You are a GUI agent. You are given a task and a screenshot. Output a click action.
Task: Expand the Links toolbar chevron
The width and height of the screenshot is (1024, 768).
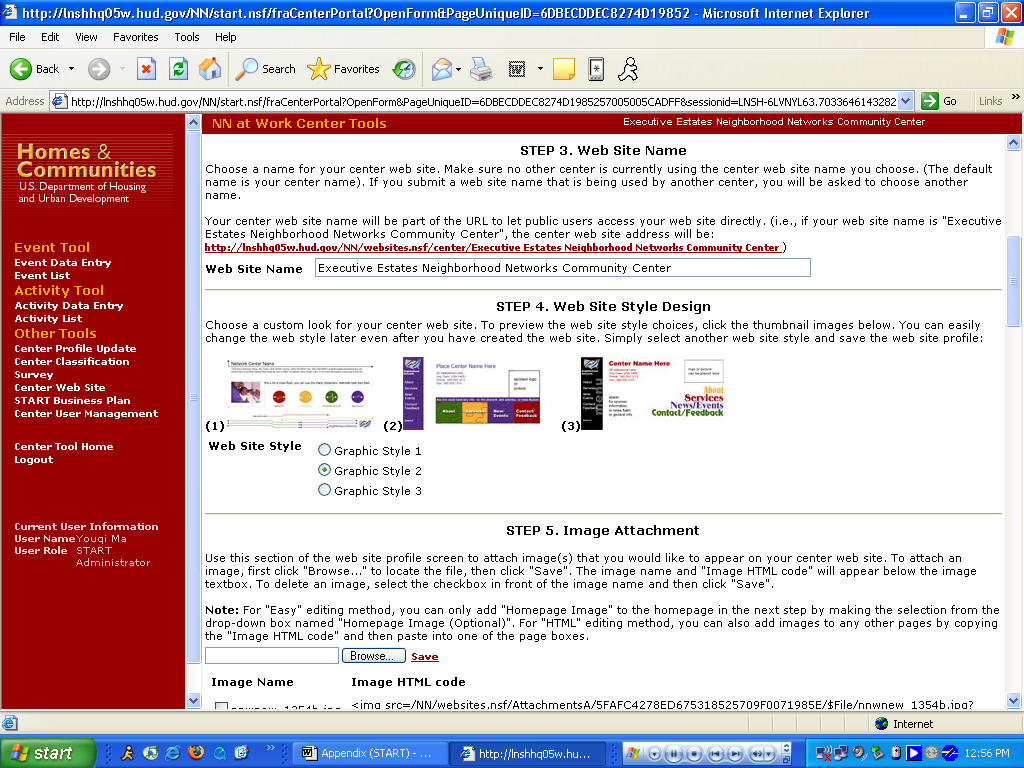tap(1016, 97)
